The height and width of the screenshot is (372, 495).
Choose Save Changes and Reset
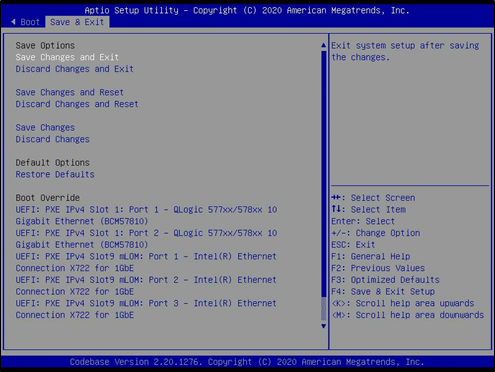[69, 92]
